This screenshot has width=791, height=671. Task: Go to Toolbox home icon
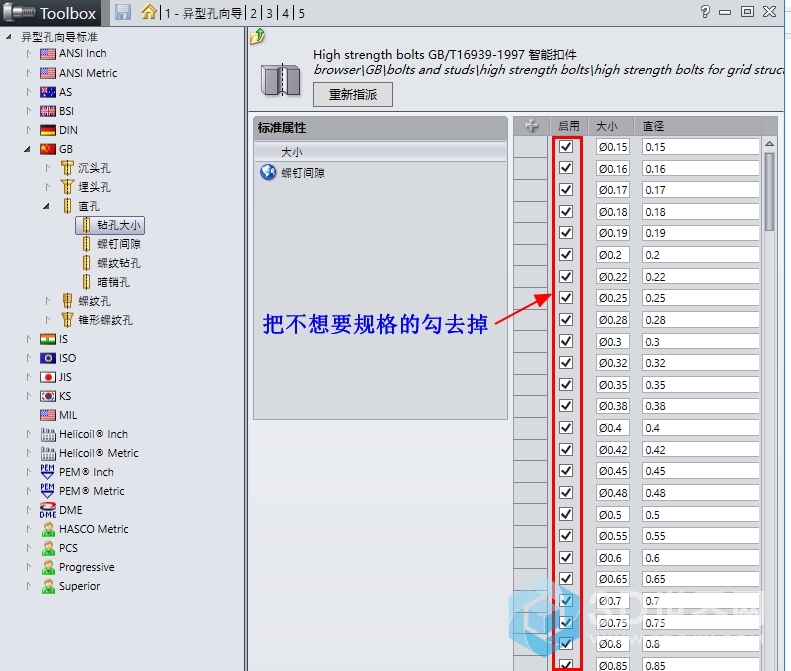[149, 12]
